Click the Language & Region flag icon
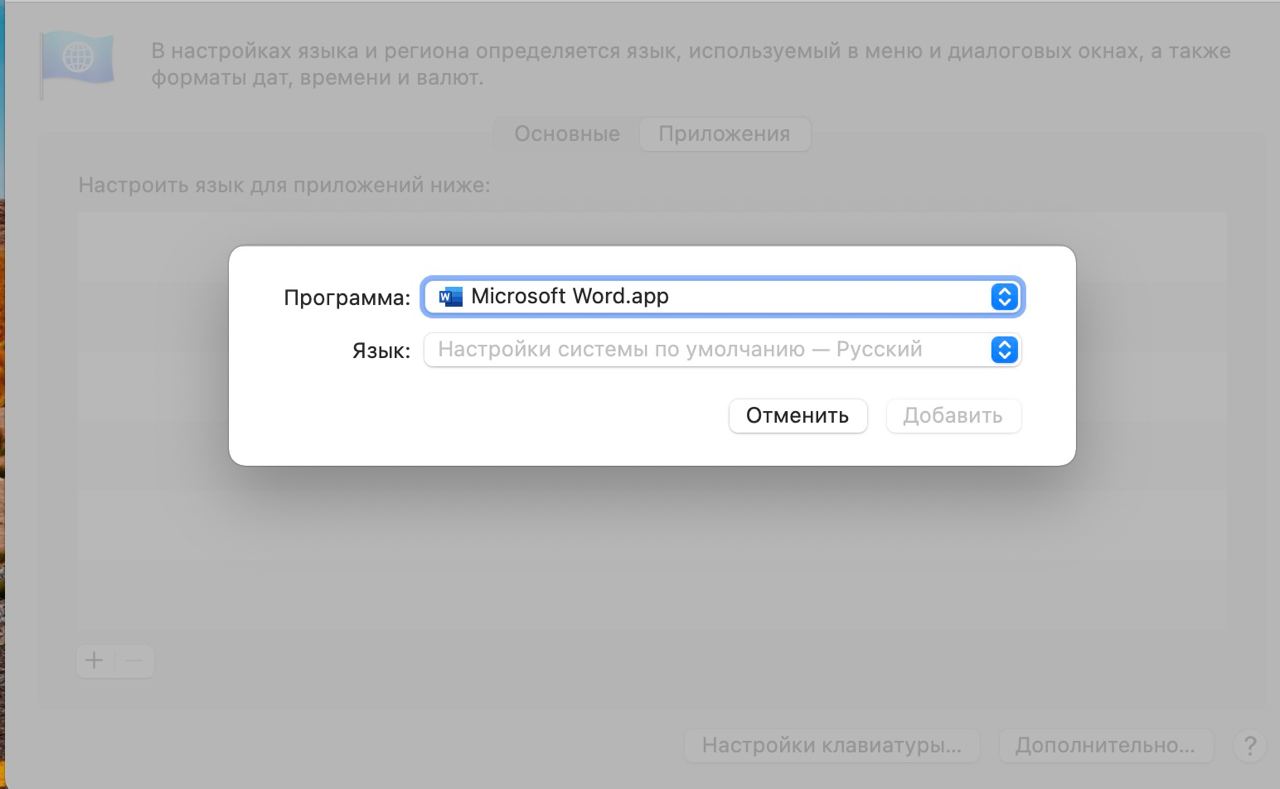This screenshot has height=789, width=1280. click(x=76, y=63)
